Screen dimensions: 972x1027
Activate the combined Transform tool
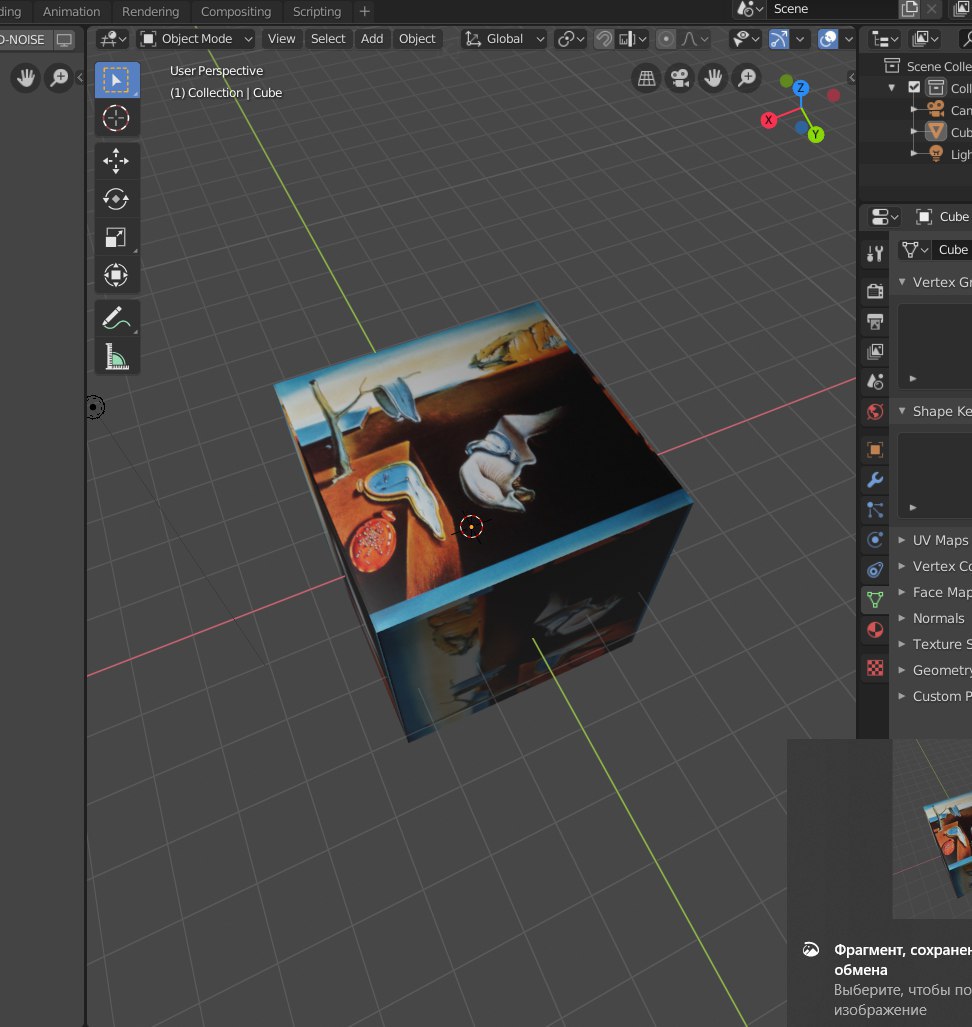(x=117, y=275)
